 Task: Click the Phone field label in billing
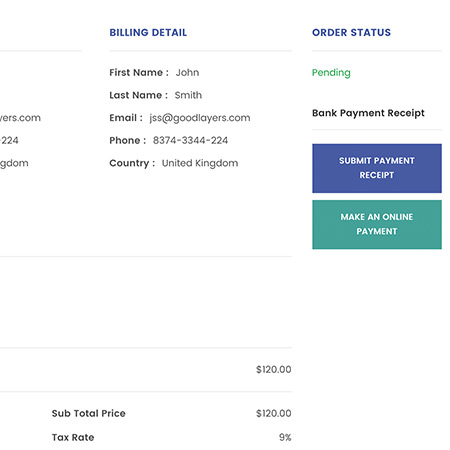tap(128, 140)
